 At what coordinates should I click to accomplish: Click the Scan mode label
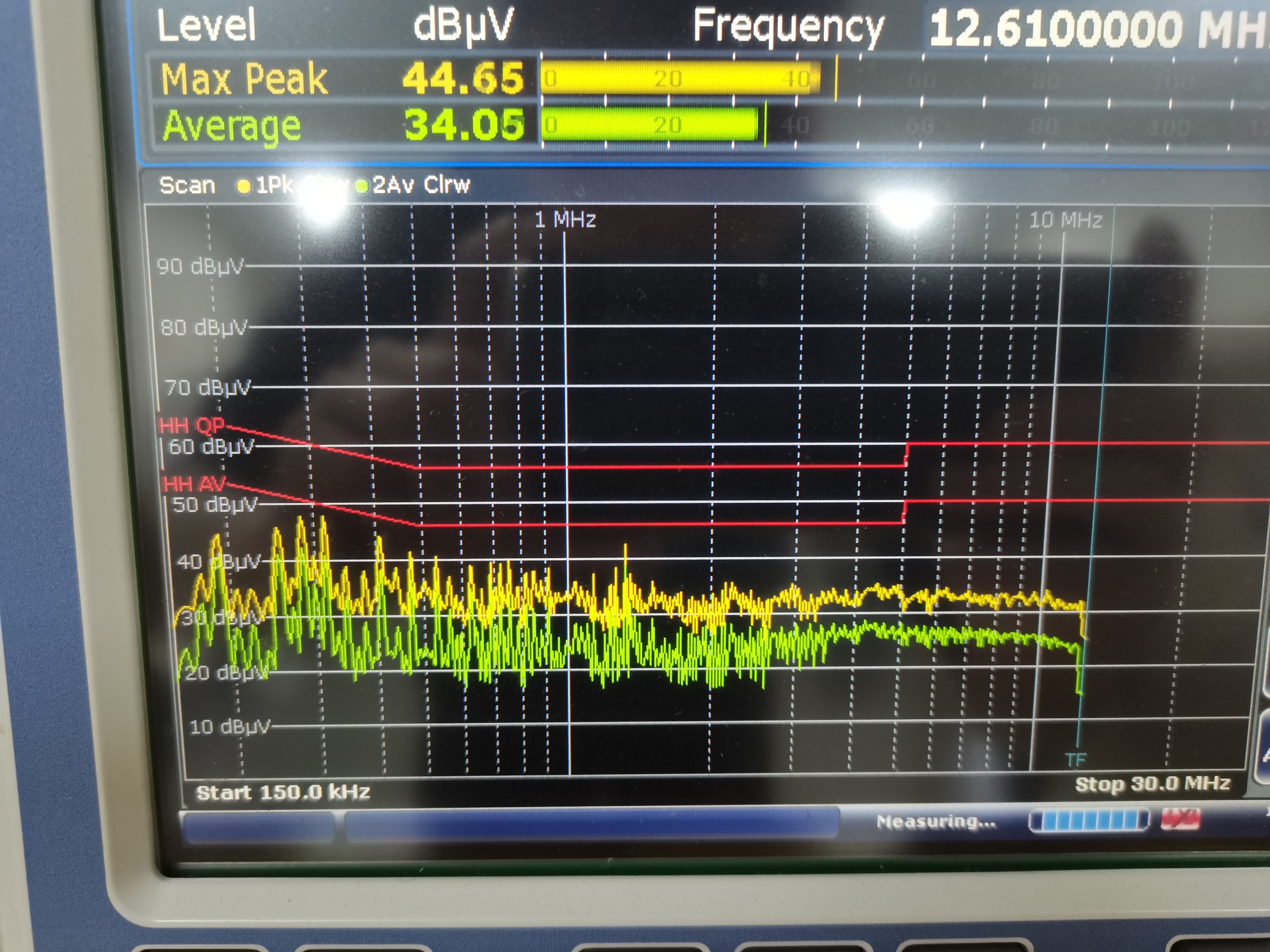point(187,185)
